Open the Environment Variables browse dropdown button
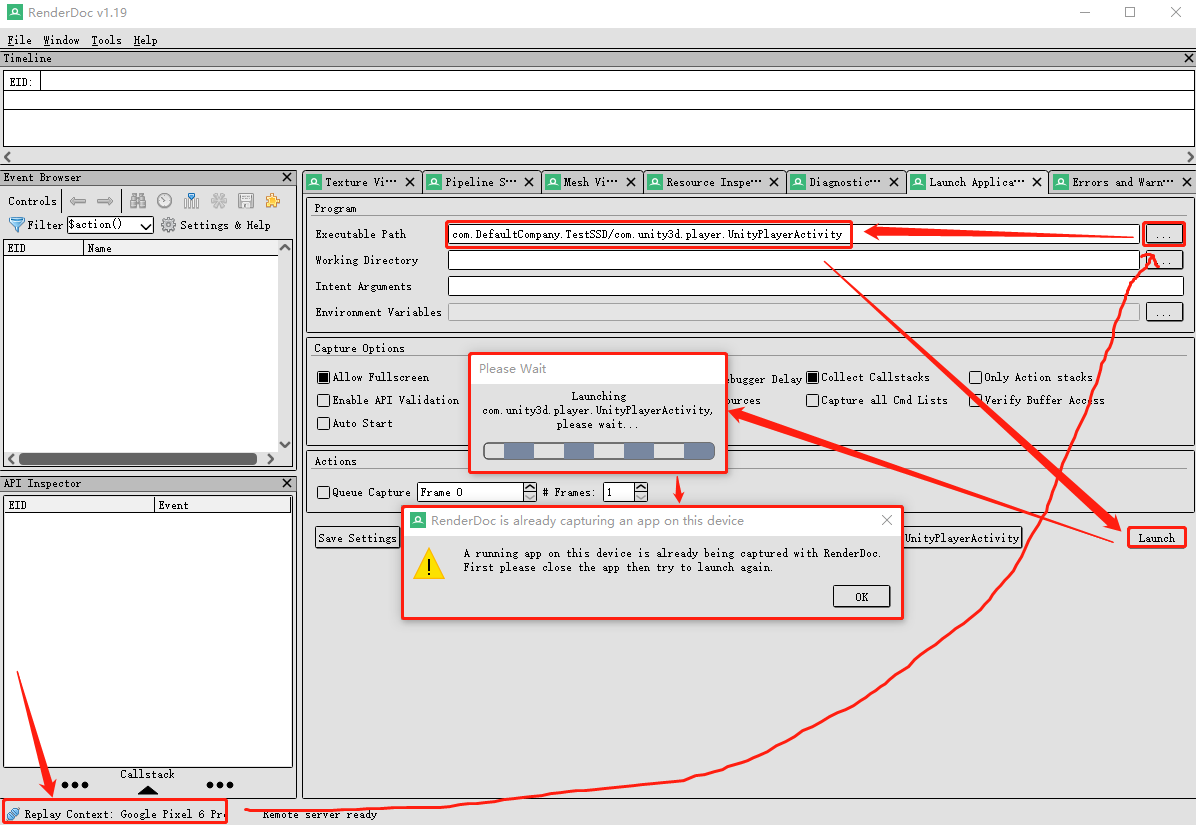Image resolution: width=1196 pixels, height=825 pixels. click(x=1163, y=311)
